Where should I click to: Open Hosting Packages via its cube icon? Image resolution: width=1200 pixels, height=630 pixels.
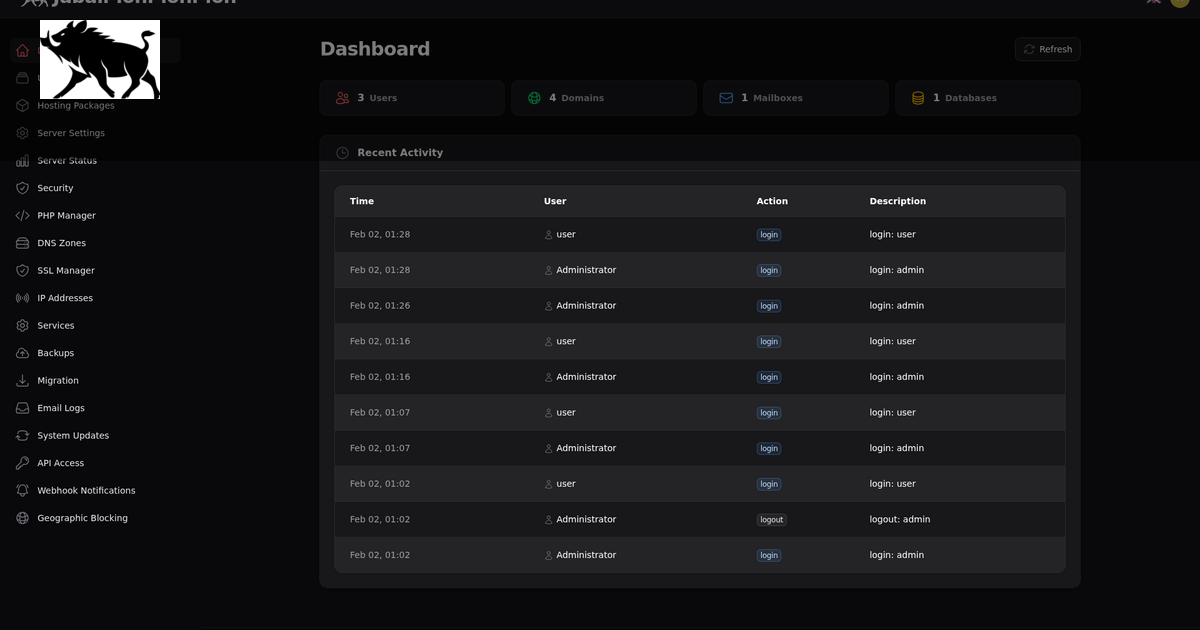(x=22, y=105)
